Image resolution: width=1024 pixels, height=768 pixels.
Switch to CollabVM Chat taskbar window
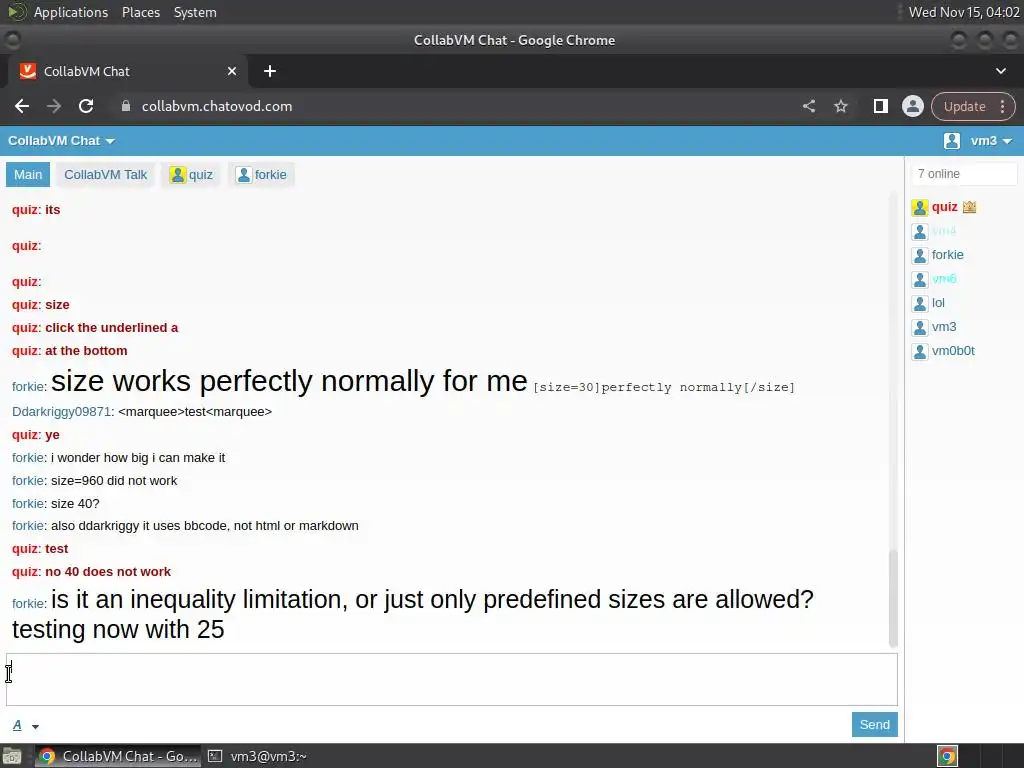(x=118, y=756)
